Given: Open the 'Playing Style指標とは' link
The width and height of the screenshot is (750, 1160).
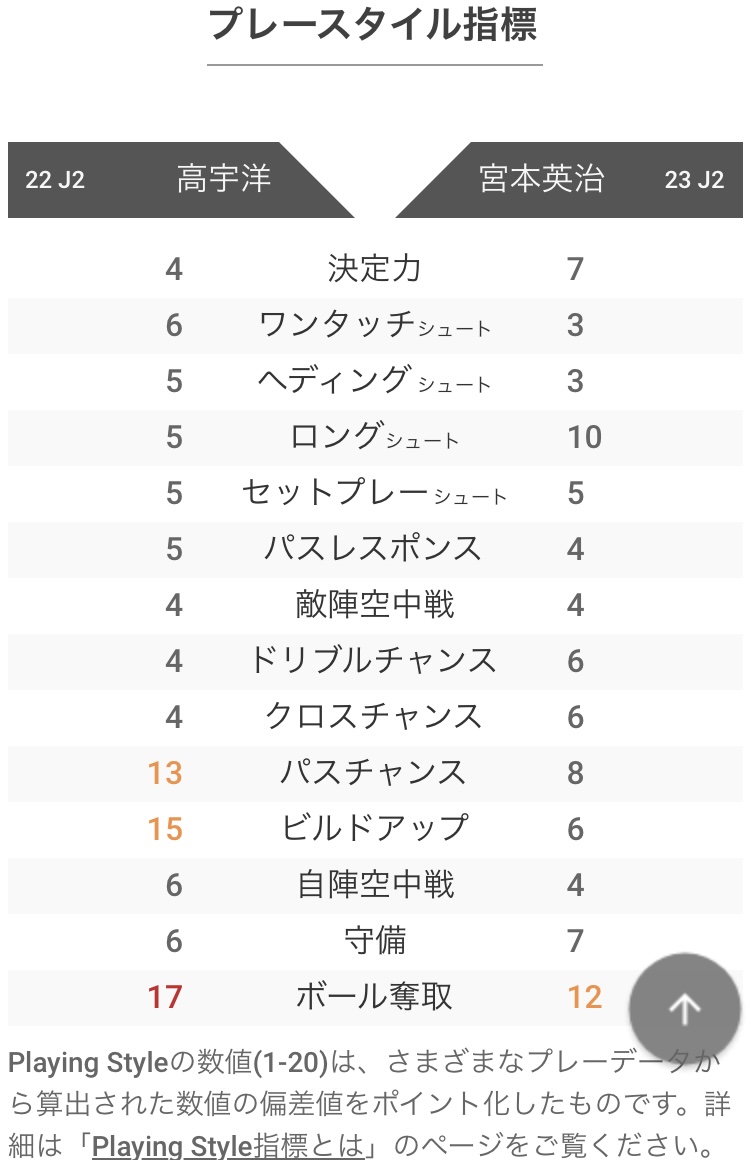Looking at the screenshot, I should 228,1144.
